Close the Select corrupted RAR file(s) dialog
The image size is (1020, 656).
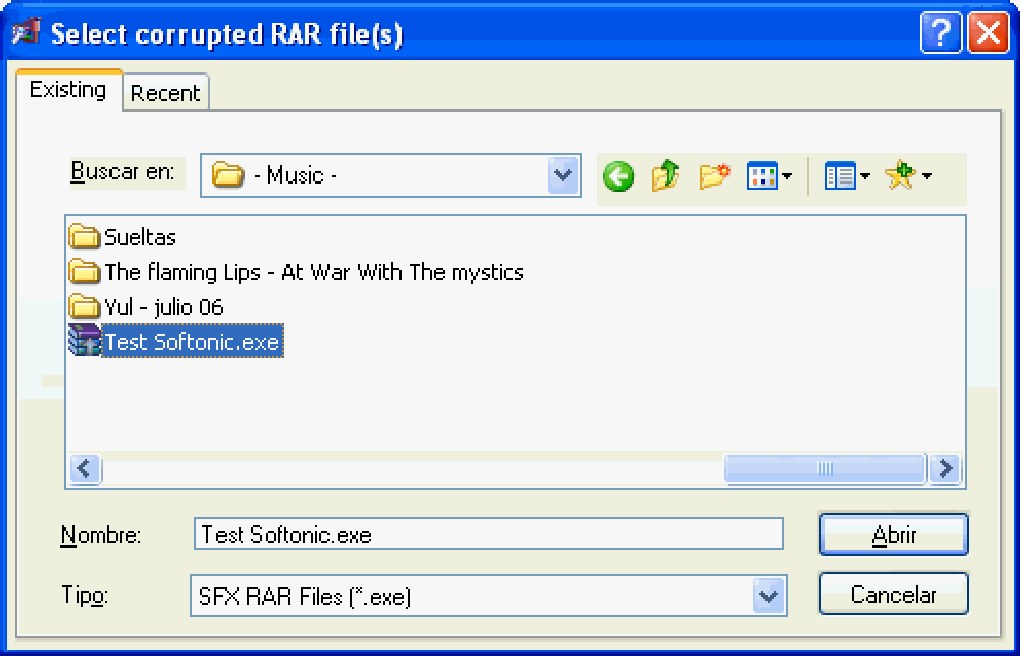(988, 32)
